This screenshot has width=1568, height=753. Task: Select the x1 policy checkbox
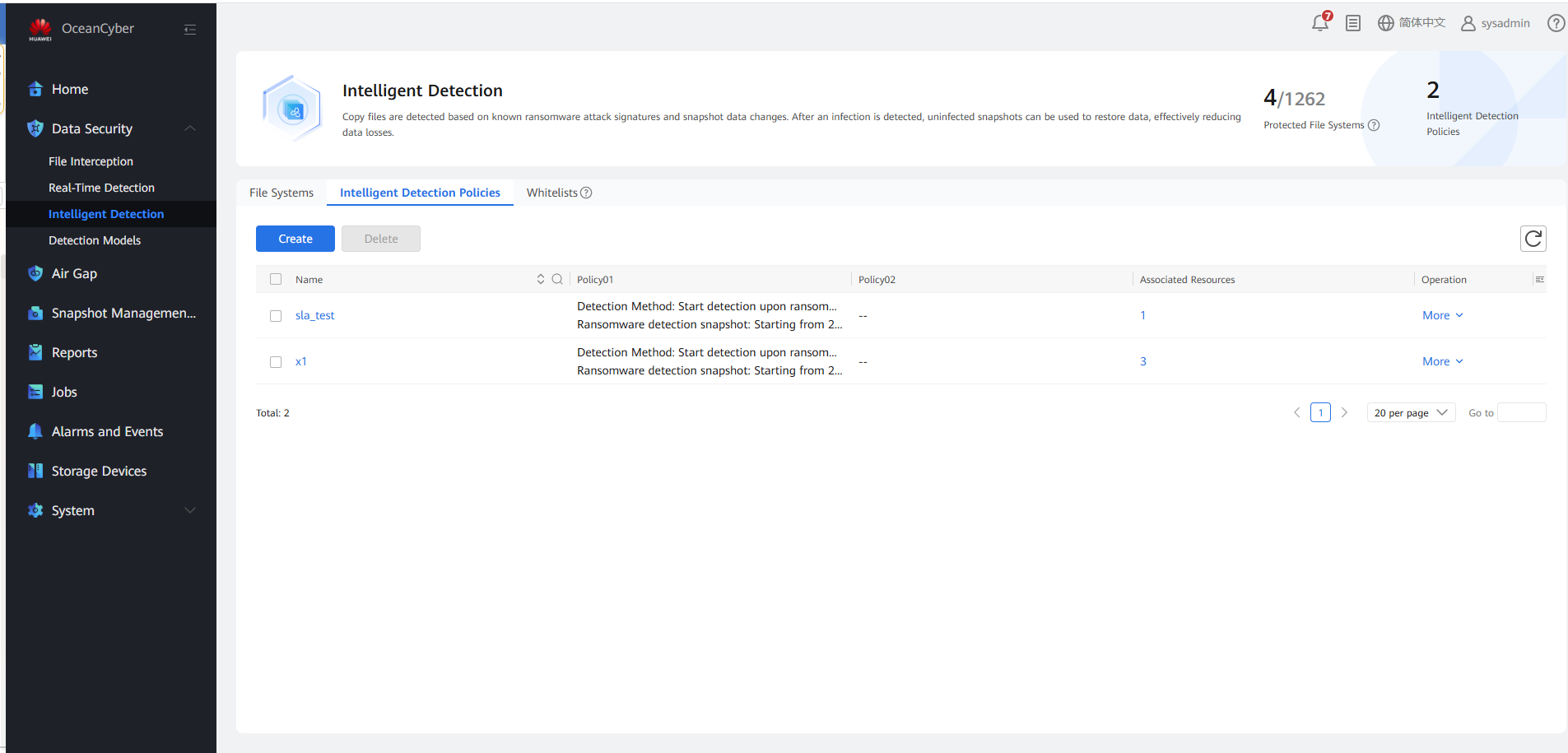click(276, 362)
